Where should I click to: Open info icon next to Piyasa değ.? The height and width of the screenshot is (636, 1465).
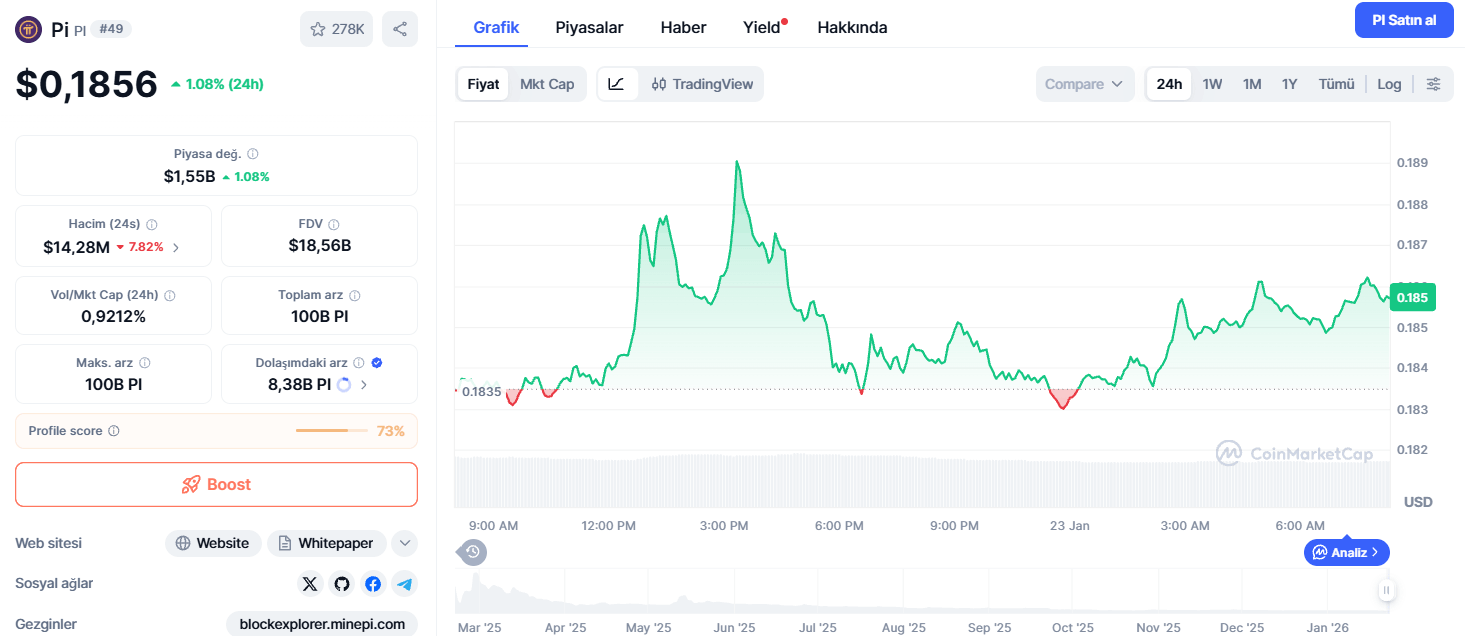point(253,154)
